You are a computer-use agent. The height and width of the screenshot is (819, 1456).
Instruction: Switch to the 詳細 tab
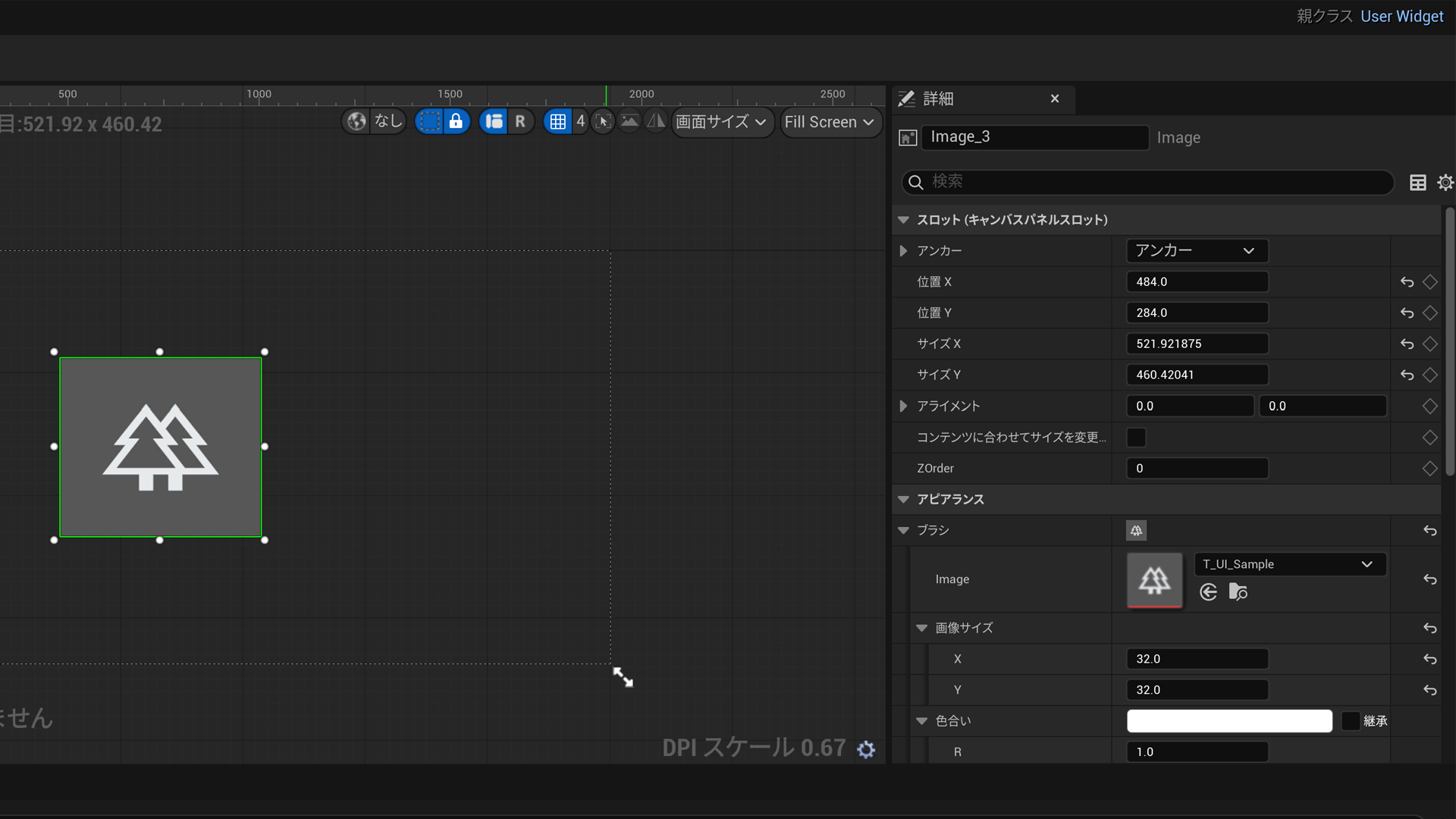tap(938, 99)
